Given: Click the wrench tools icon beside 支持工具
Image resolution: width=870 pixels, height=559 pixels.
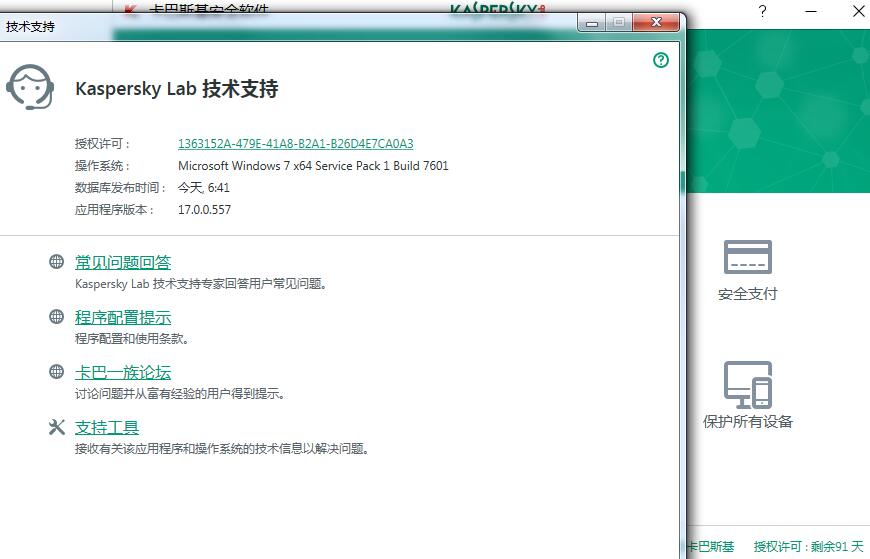Looking at the screenshot, I should pos(56,426).
